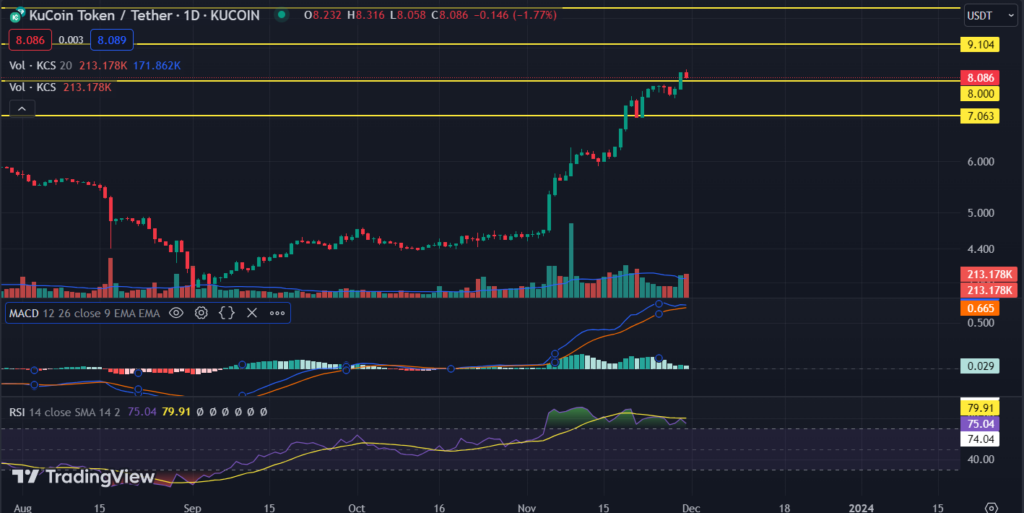Click the spread value 0.003
Screen dimensions: 1024x513
[71, 40]
